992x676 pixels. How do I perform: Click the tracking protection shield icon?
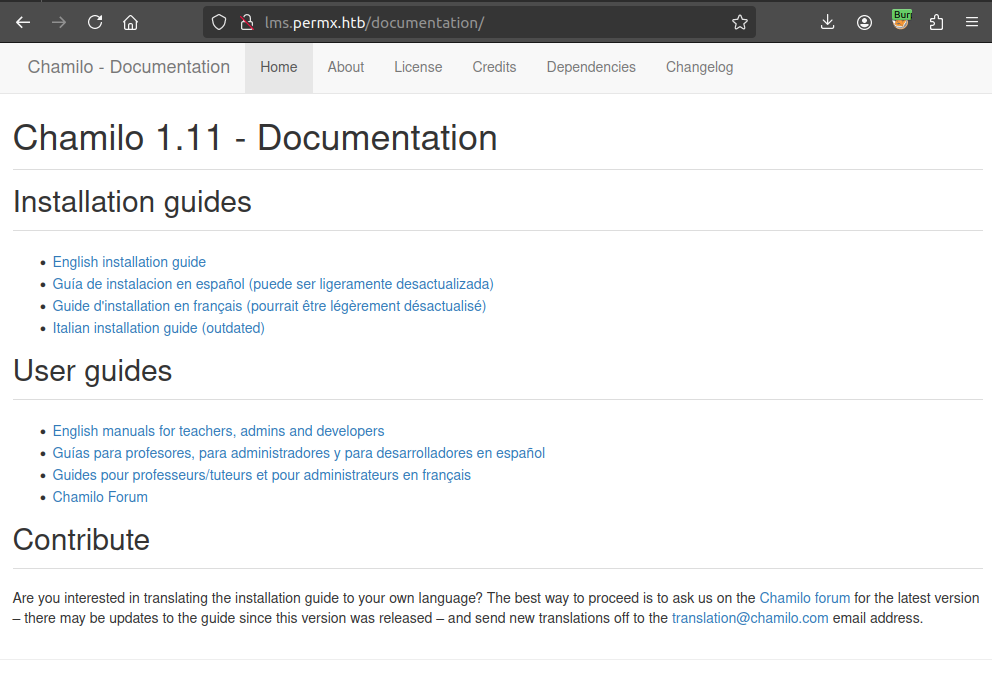point(219,22)
